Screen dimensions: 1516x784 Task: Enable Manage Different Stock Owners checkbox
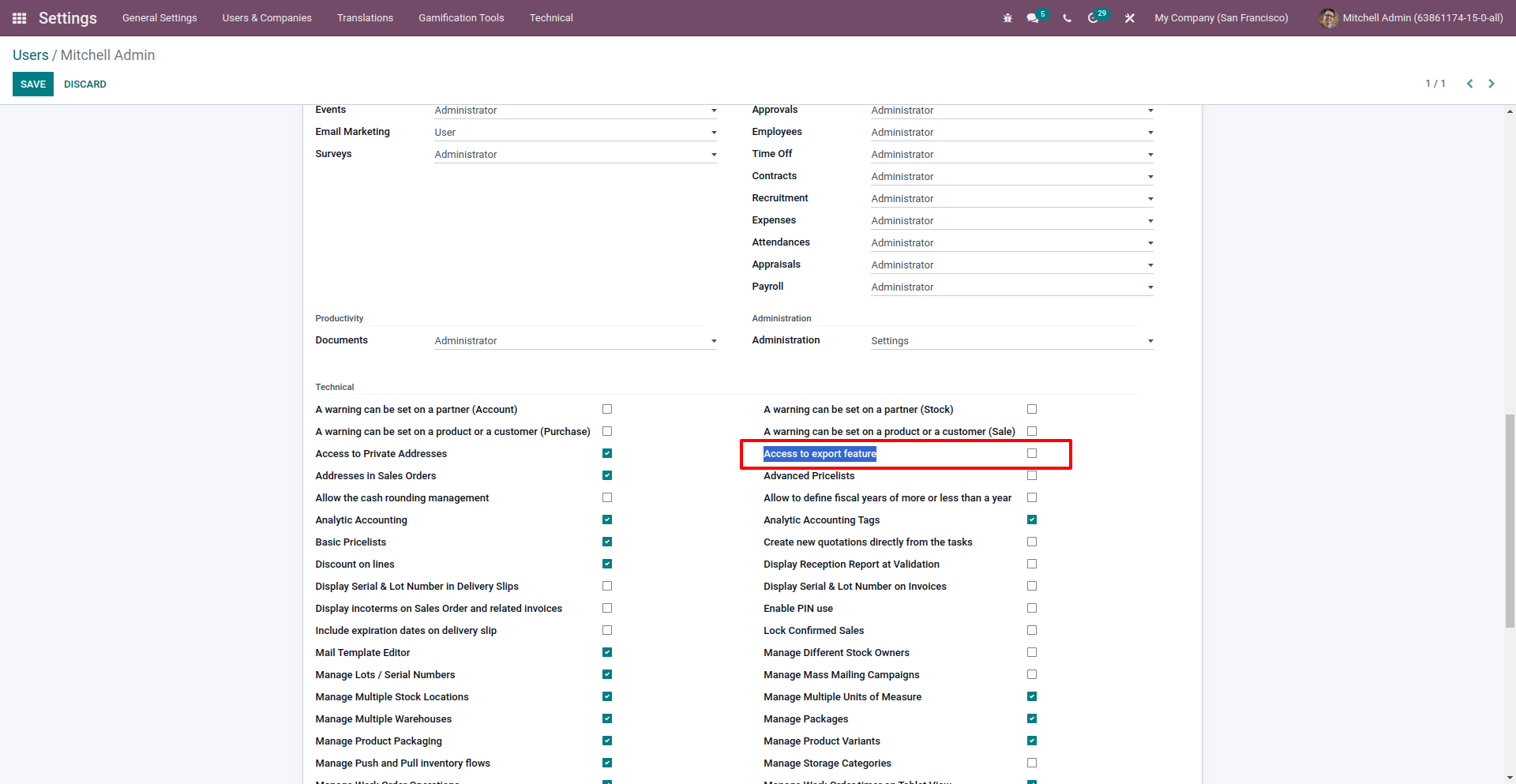(x=1032, y=652)
